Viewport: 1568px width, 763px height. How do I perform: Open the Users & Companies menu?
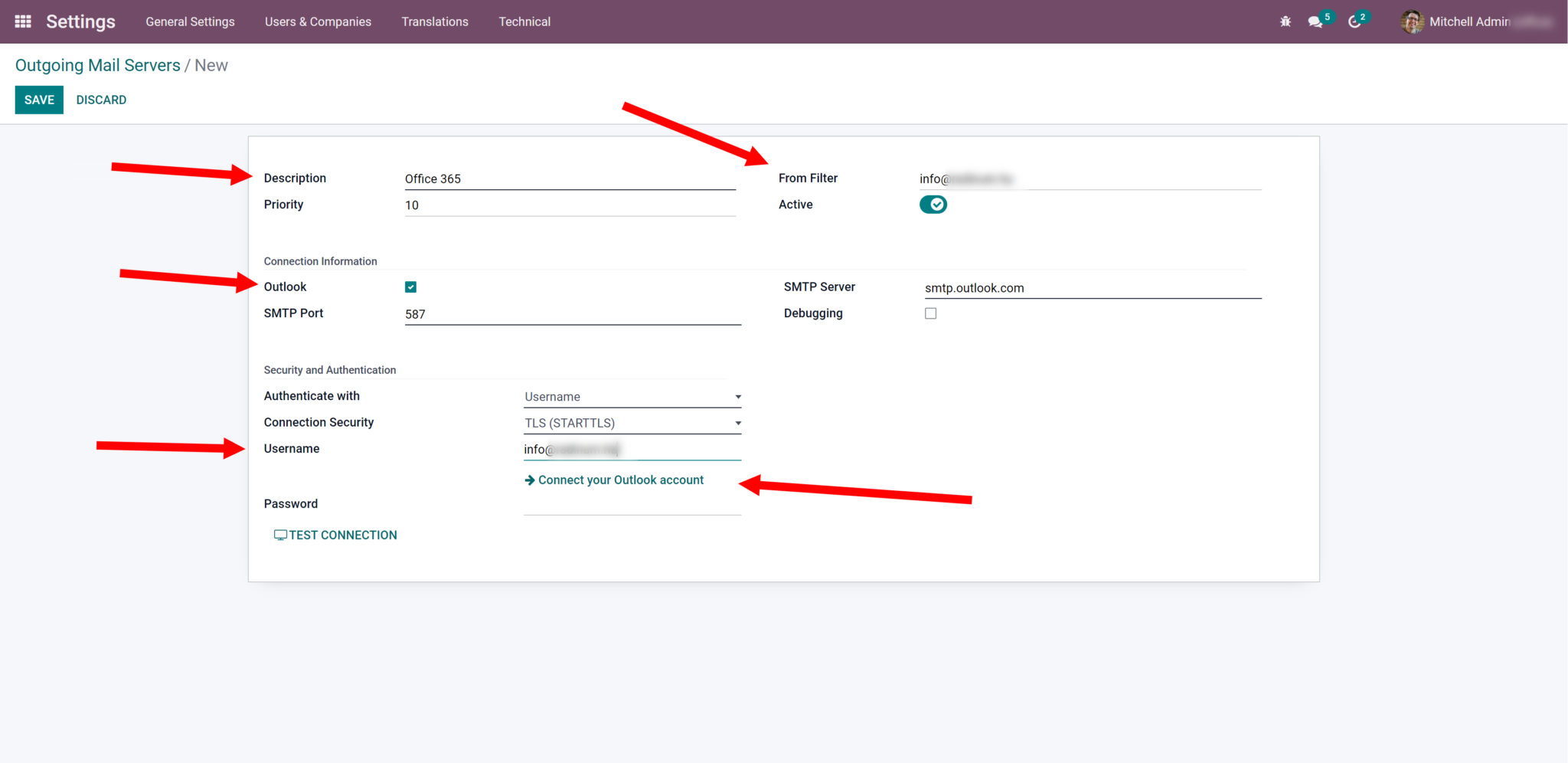pyautogui.click(x=318, y=21)
